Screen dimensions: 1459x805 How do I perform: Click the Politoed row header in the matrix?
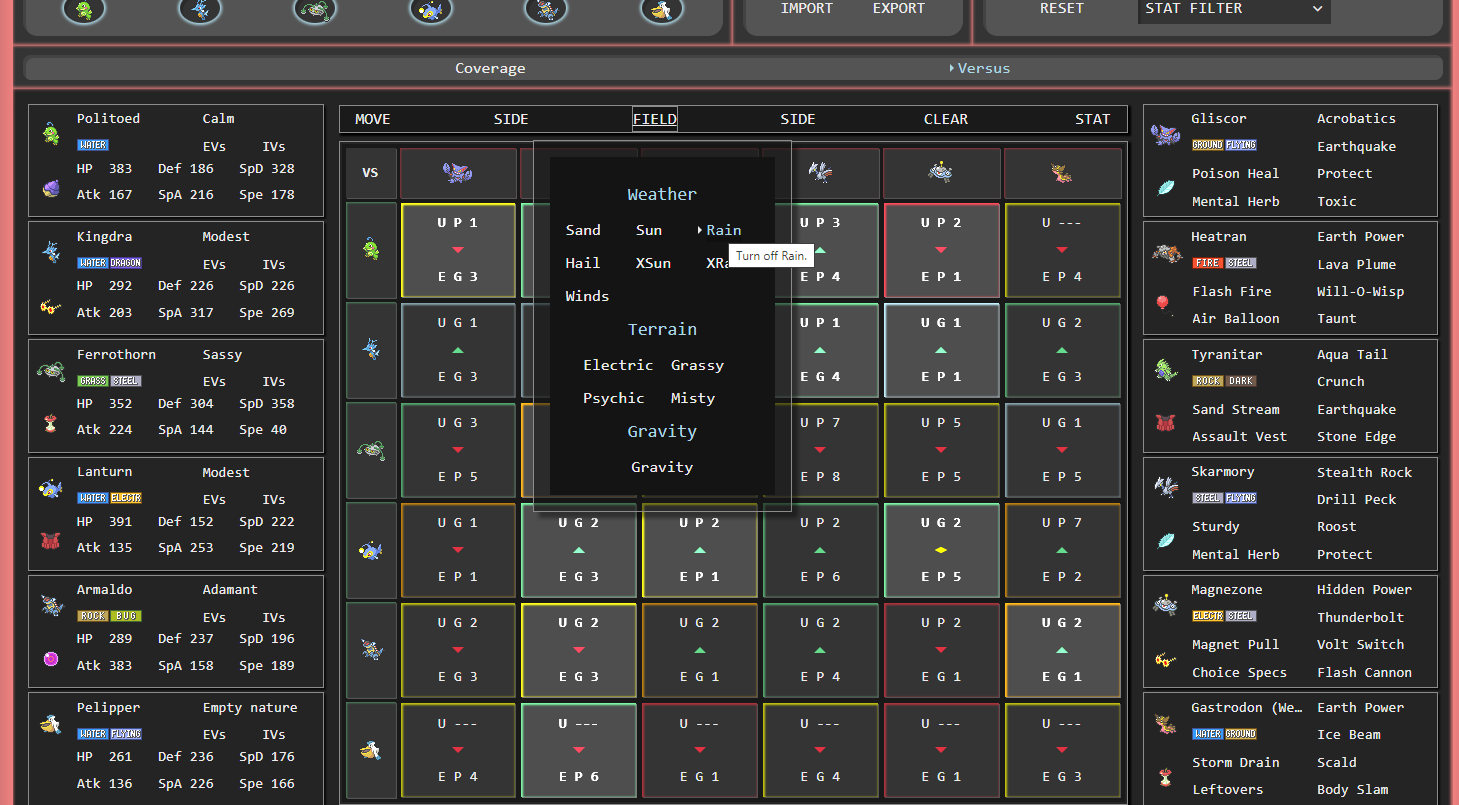point(371,249)
